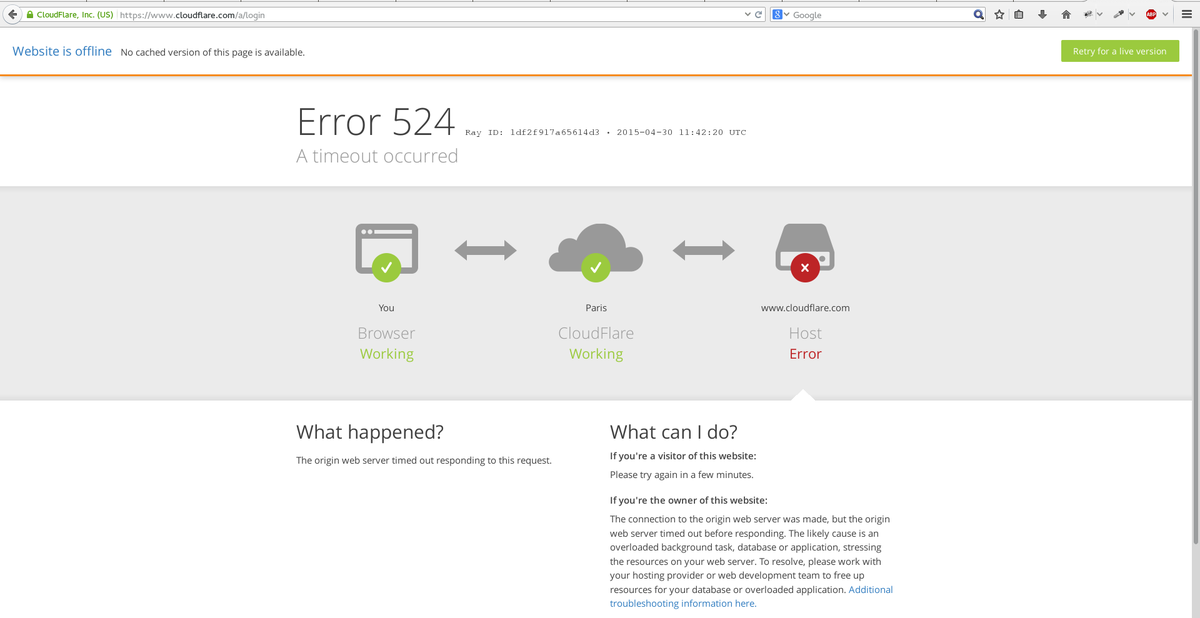Click the origin web server timed out sentence

424,461
